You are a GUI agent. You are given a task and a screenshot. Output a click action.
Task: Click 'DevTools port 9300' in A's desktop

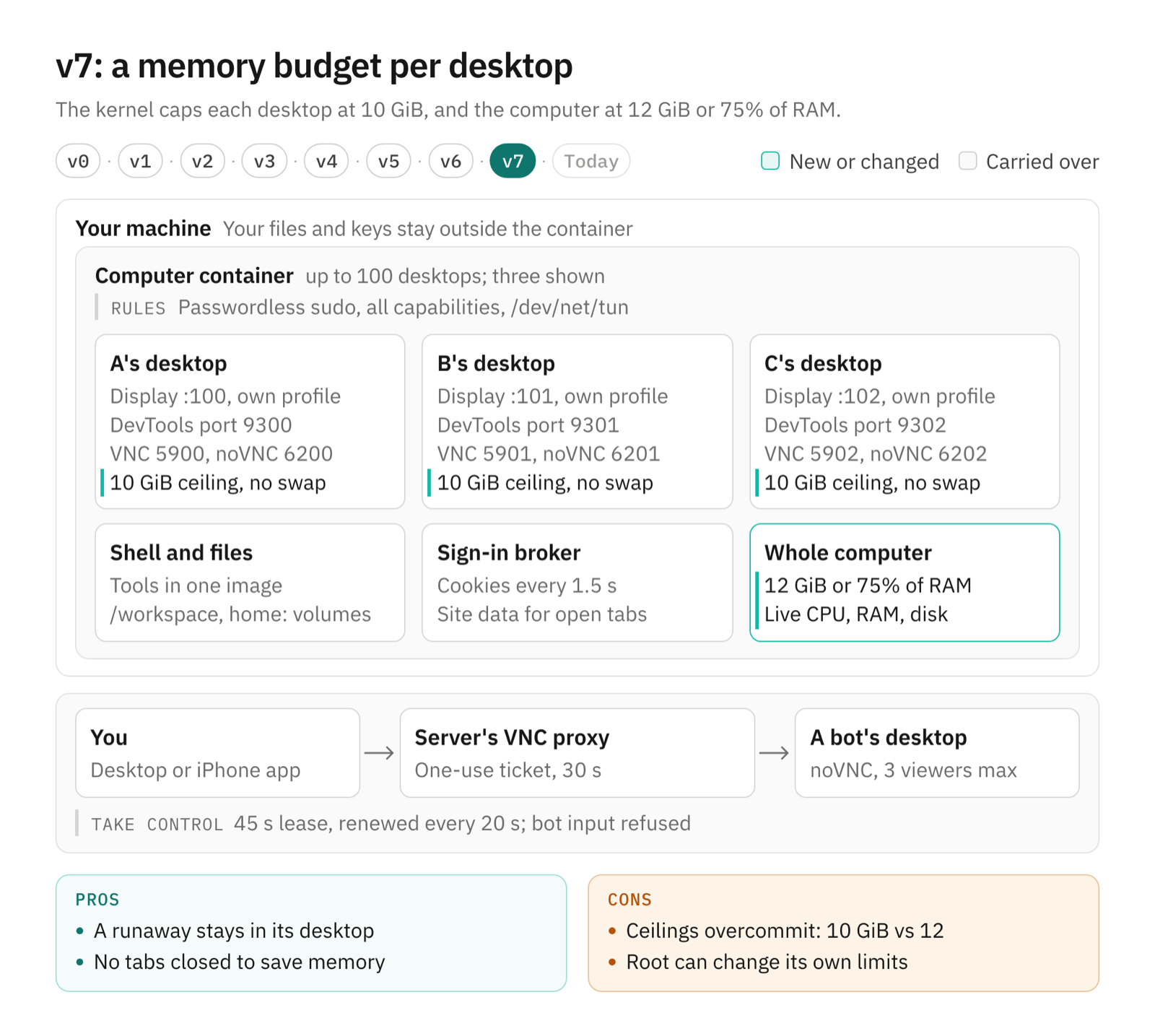click(x=201, y=425)
